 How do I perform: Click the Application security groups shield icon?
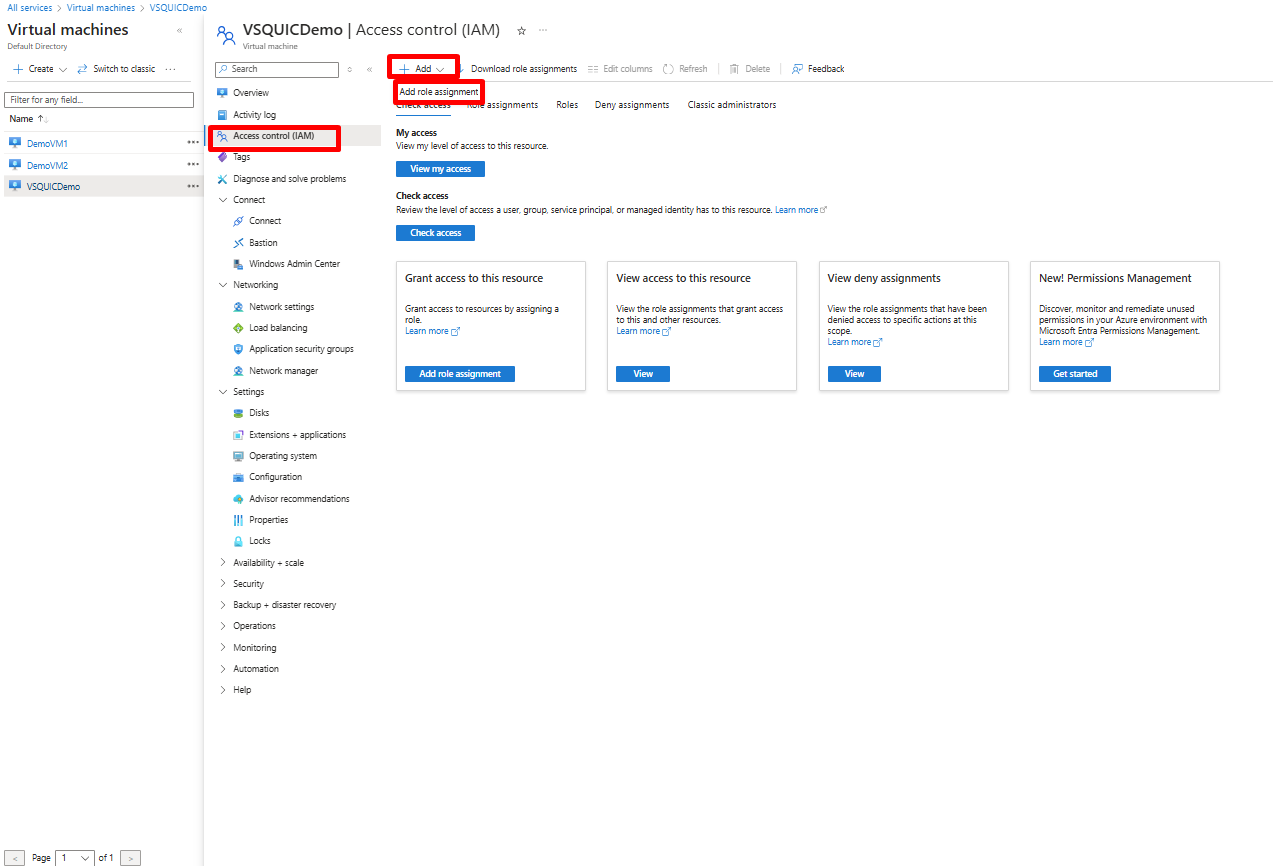pos(238,349)
